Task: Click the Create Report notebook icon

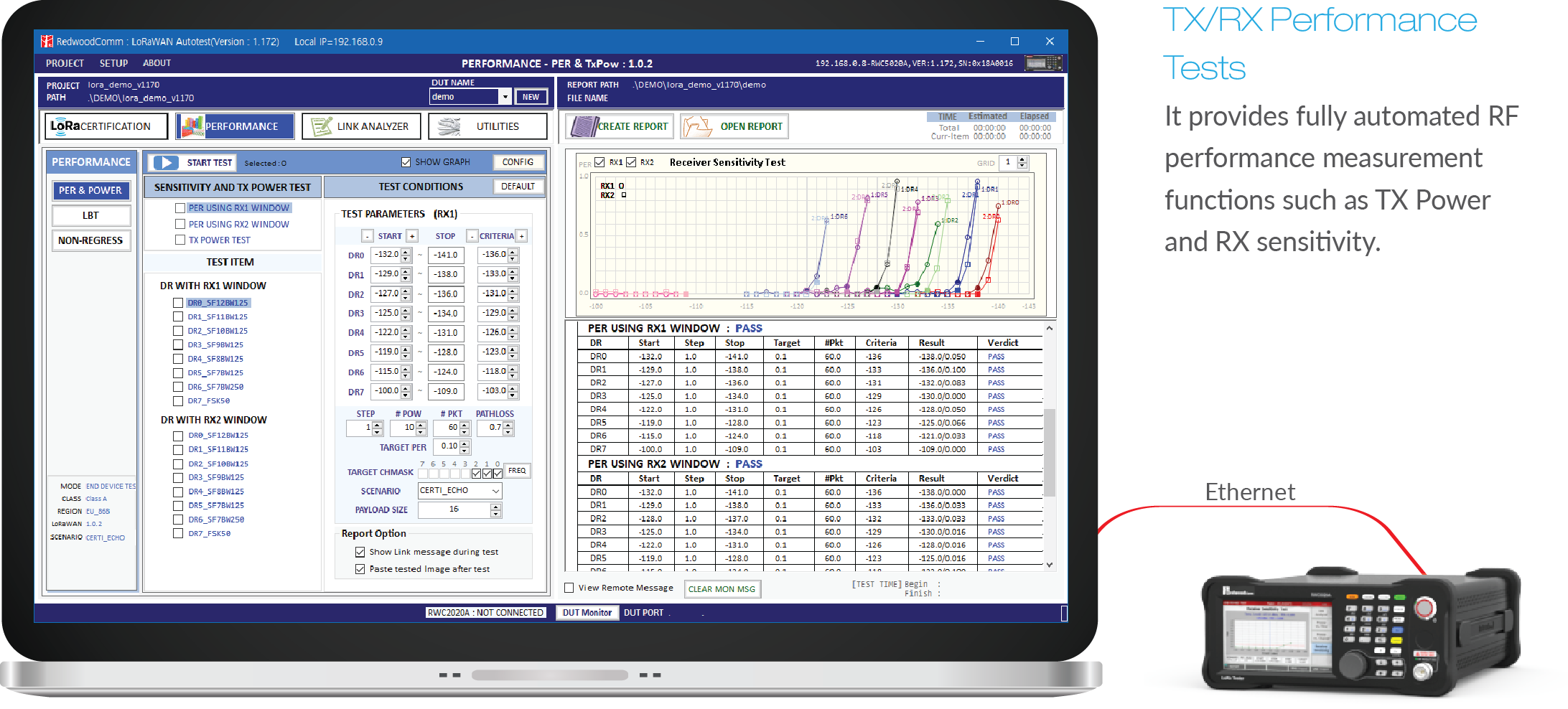Action: tap(584, 126)
